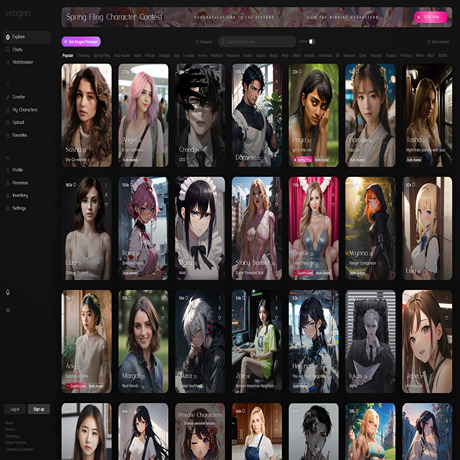Click the Log in button
The image size is (460, 460).
tap(15, 409)
